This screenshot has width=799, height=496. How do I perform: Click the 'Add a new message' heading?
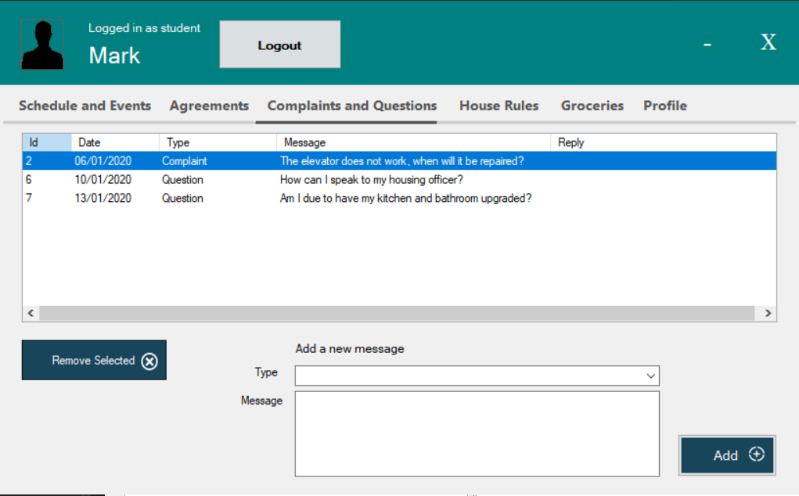pyautogui.click(x=350, y=349)
